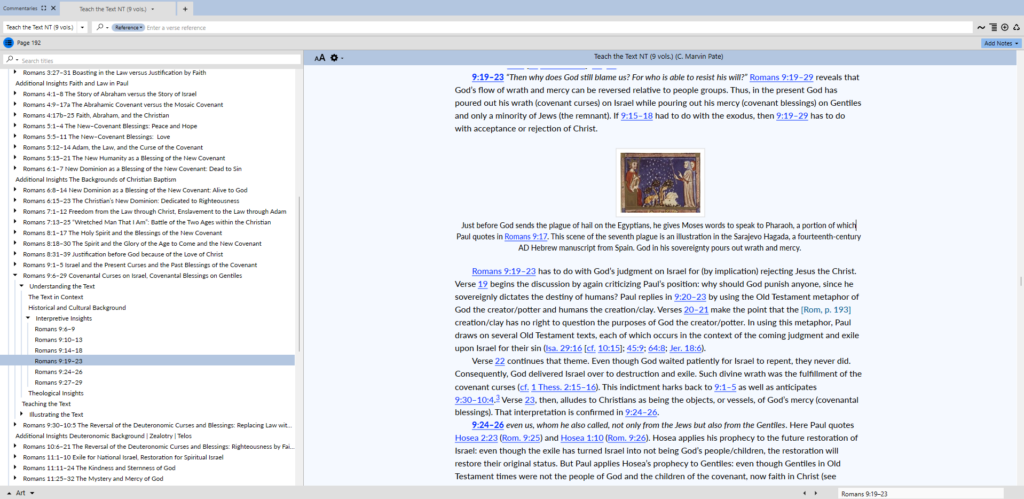This screenshot has width=1024, height=499.
Task: Follow the bold 9:19–23 heading link
Action: (487, 77)
